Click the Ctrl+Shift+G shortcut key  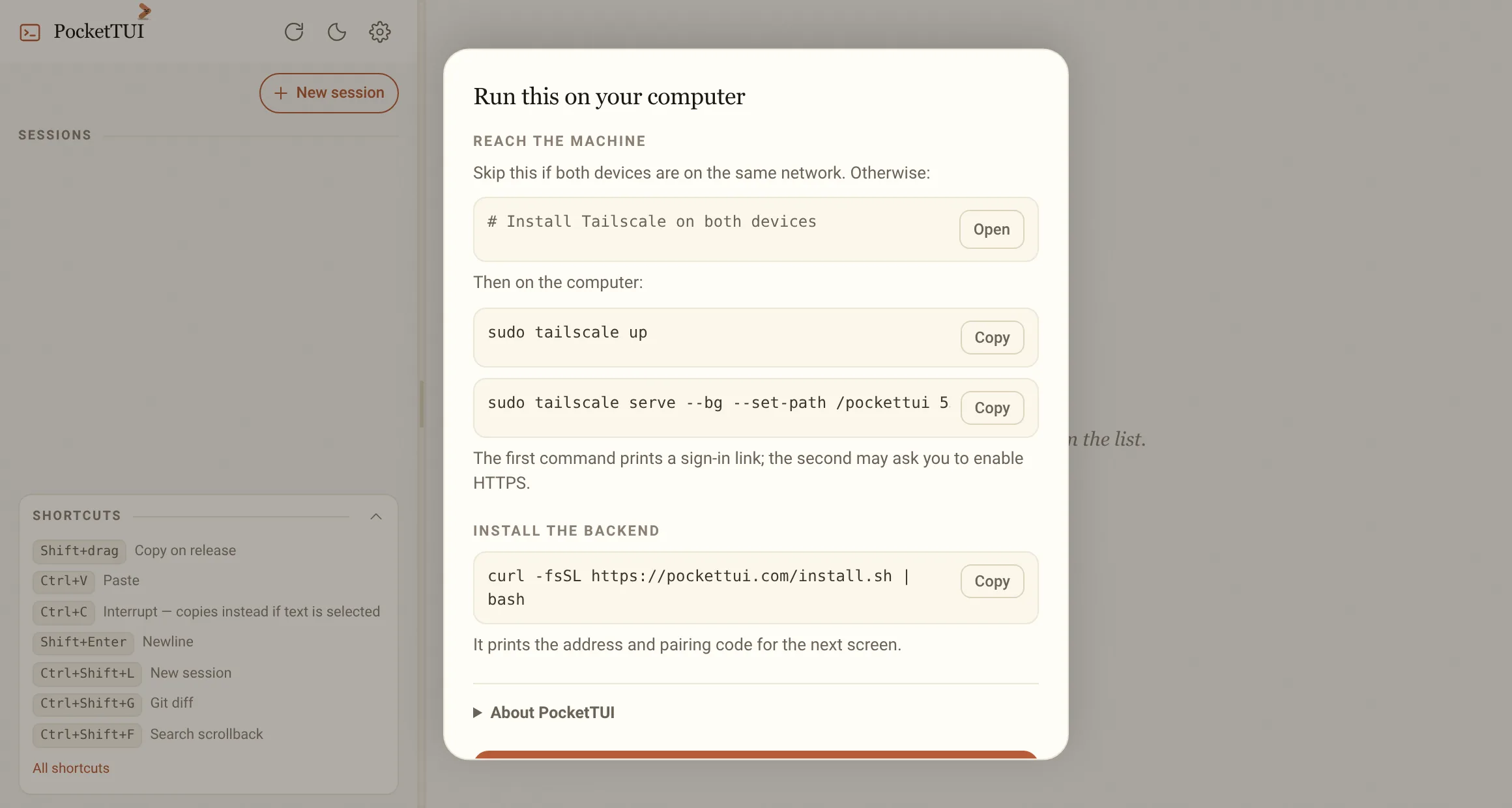87,704
